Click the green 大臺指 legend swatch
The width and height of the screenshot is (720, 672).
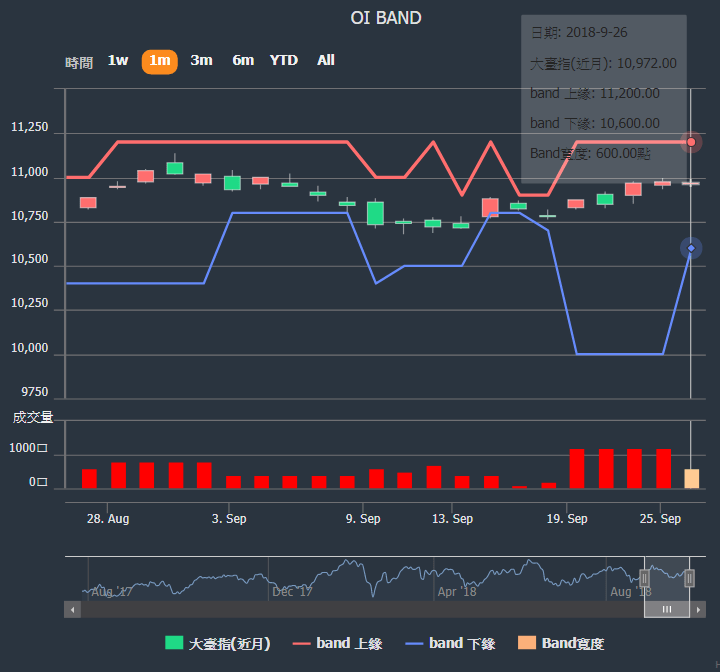click(174, 644)
